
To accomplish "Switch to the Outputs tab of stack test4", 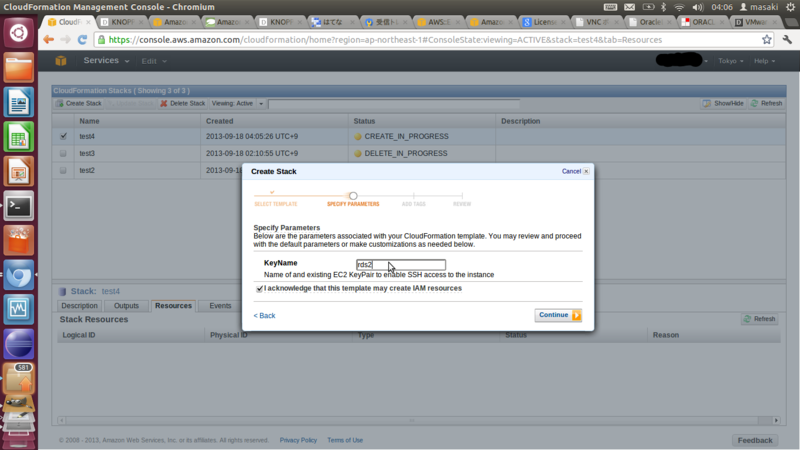I will click(x=126, y=306).
